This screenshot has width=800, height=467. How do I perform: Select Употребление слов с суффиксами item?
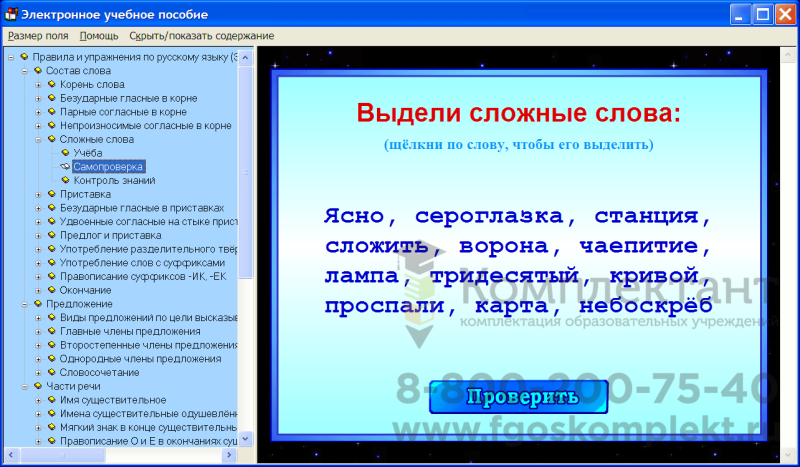coord(142,262)
